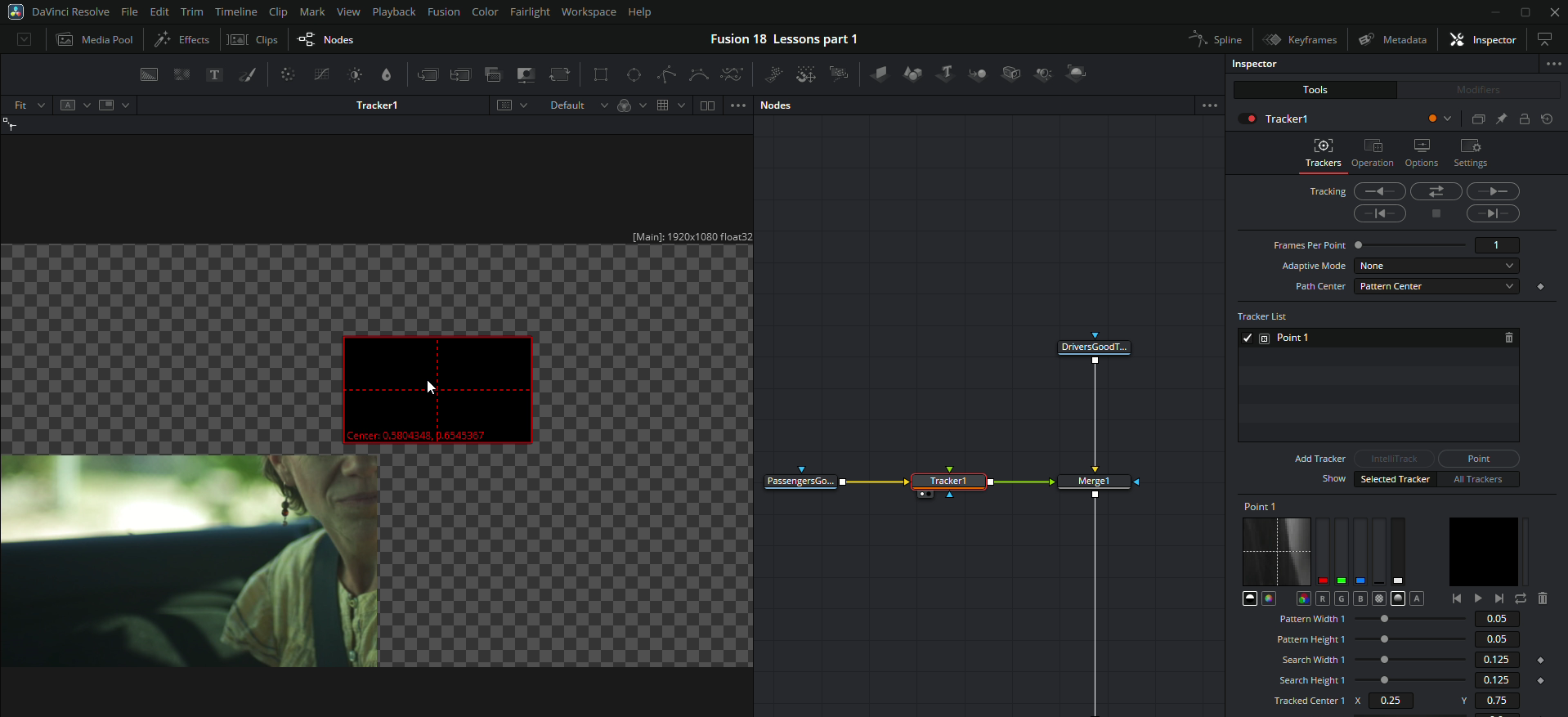Adjust the Frames Per Point slider
Viewport: 1568px width, 717px height.
(x=1410, y=245)
